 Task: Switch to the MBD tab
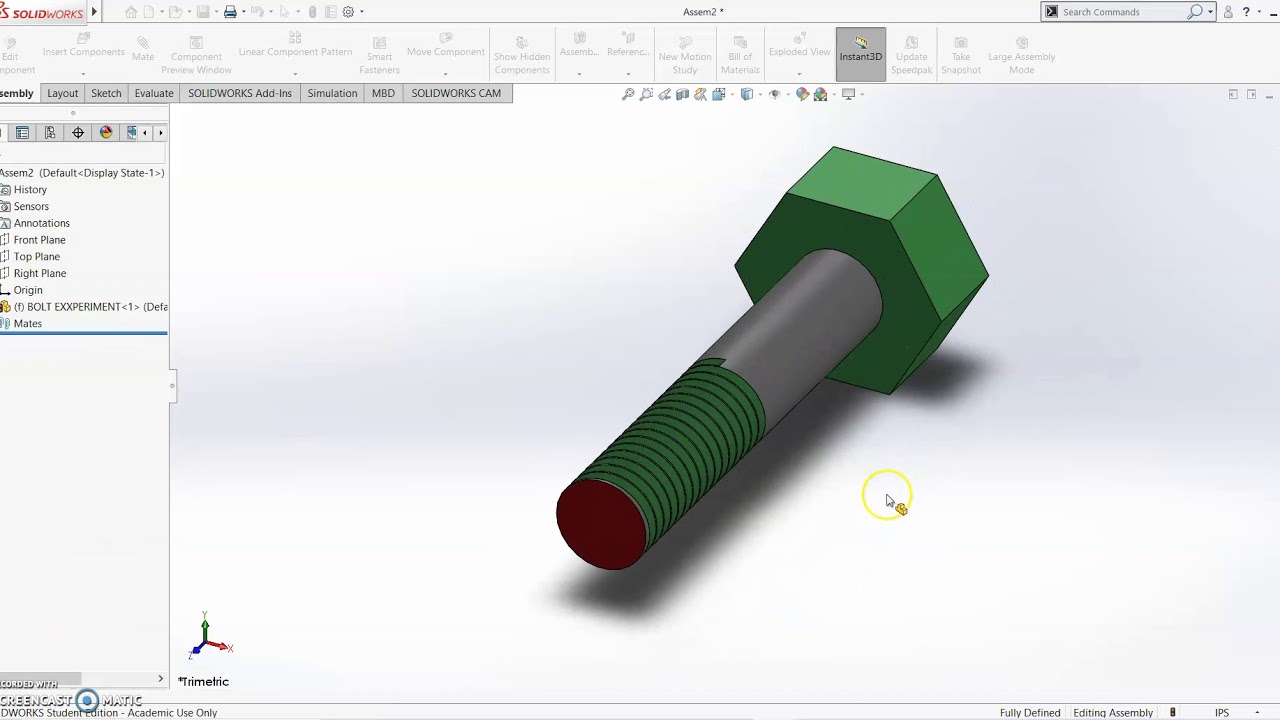coord(383,93)
